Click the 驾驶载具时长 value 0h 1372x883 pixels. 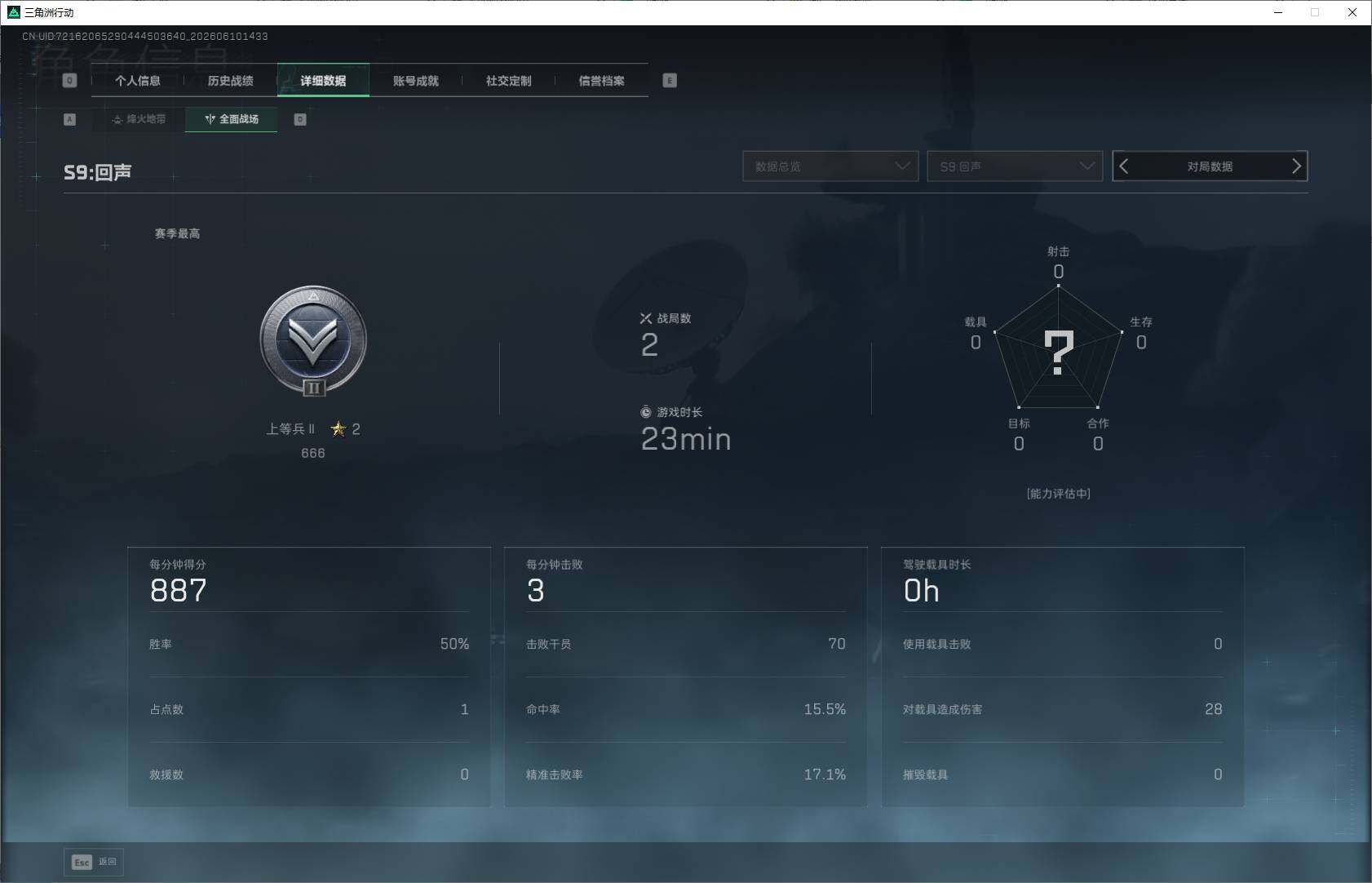pyautogui.click(x=922, y=590)
